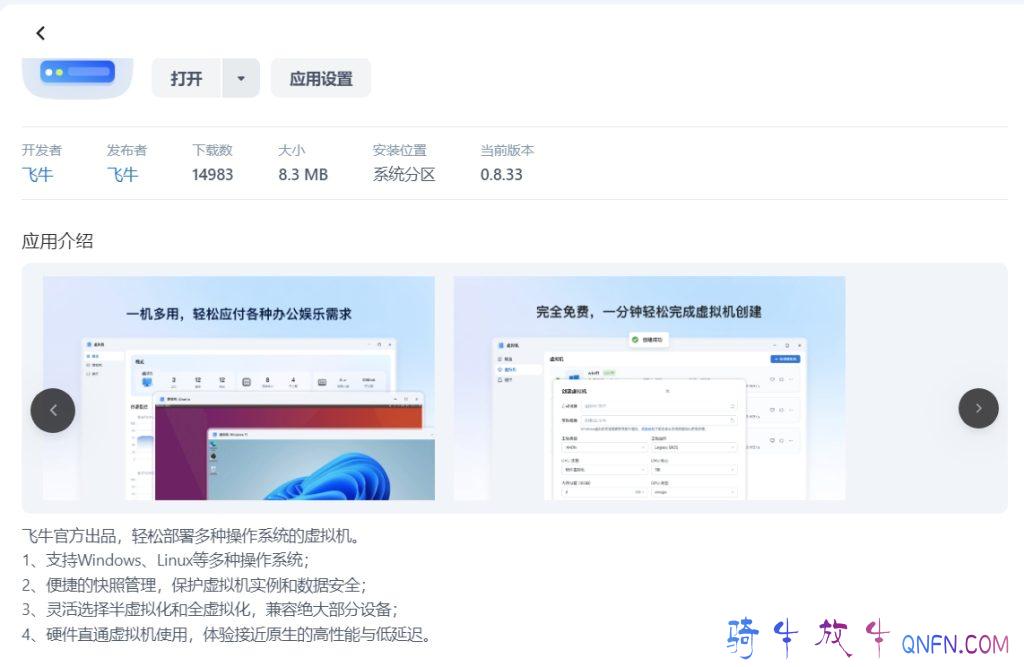Expand the dropdown arrow beside 打开
Viewport: 1024px width, 667px height.
(241, 78)
